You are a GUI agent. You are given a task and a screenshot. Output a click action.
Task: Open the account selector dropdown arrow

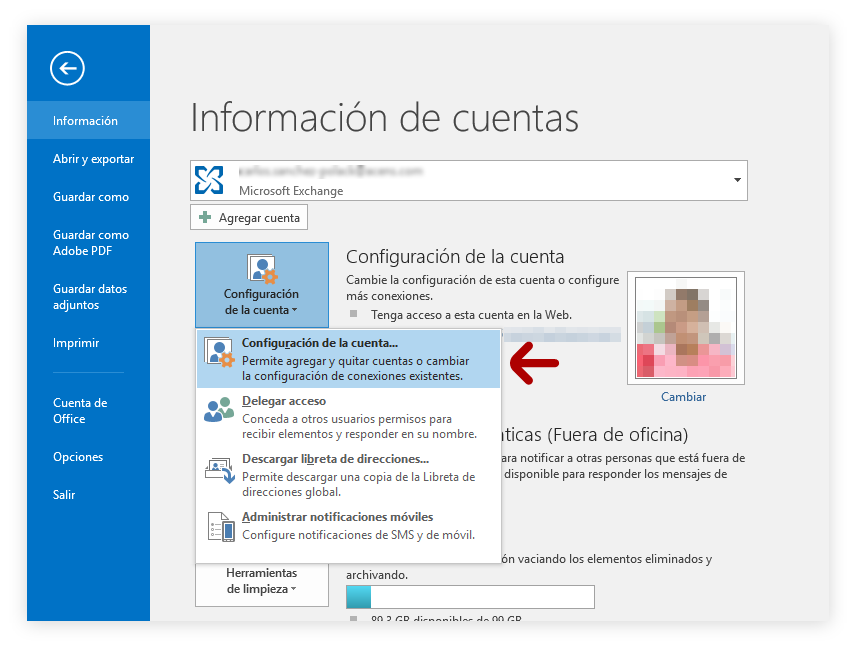737,180
